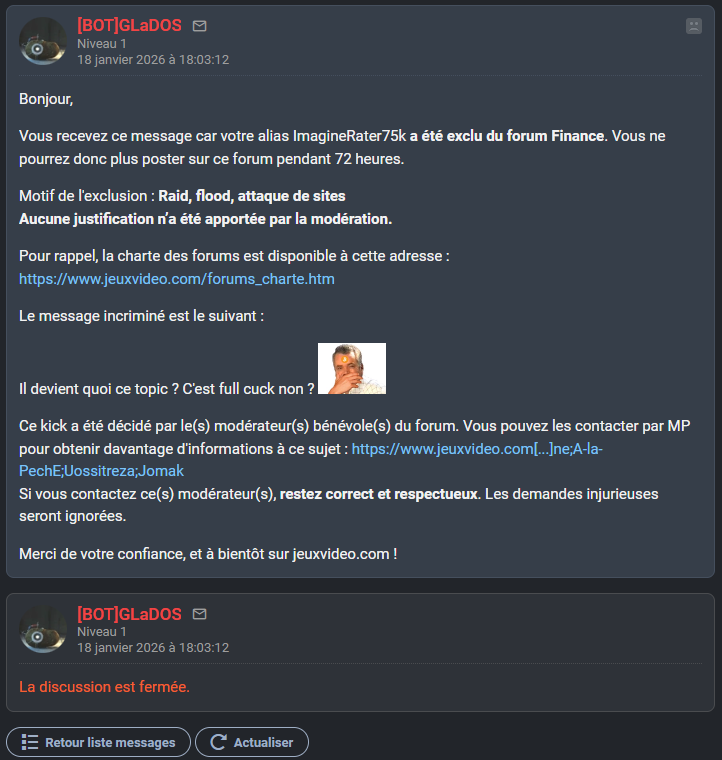Click the circular refresh arrow icon

218,742
